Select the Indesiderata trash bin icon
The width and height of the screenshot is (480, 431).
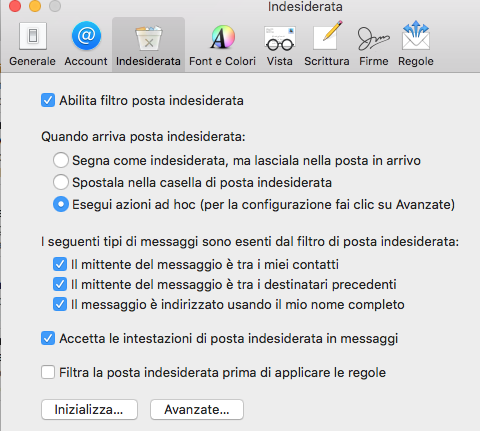[149, 38]
